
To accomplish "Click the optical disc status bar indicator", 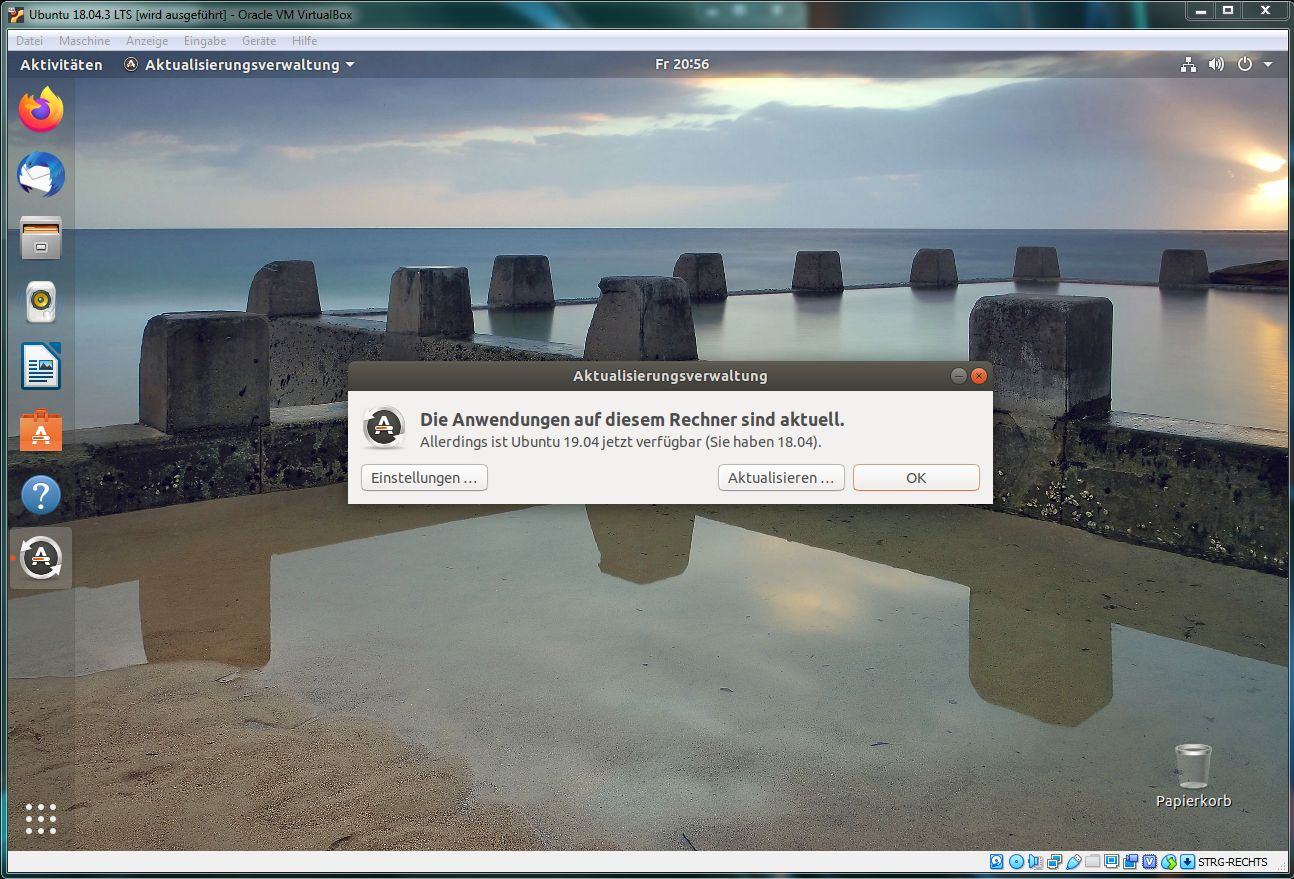I will click(x=1017, y=862).
